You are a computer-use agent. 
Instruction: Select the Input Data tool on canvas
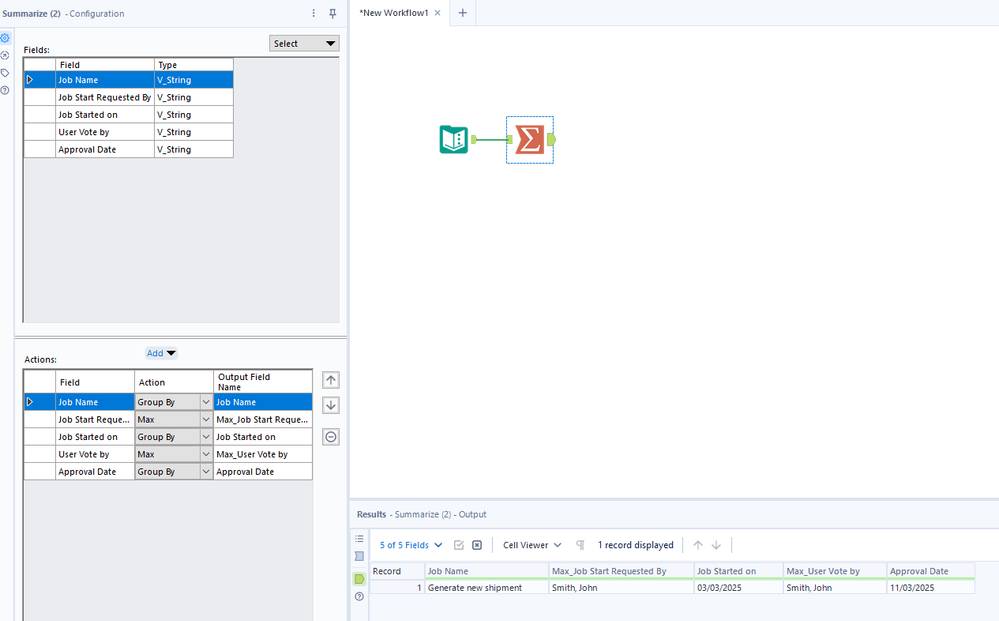(x=454, y=139)
